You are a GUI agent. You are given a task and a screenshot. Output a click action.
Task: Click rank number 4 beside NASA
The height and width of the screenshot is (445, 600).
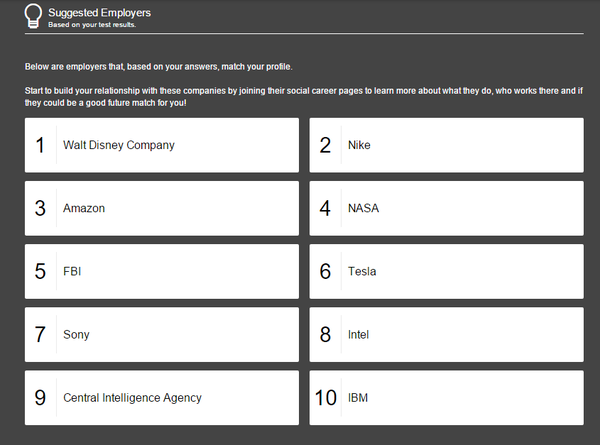click(x=325, y=208)
